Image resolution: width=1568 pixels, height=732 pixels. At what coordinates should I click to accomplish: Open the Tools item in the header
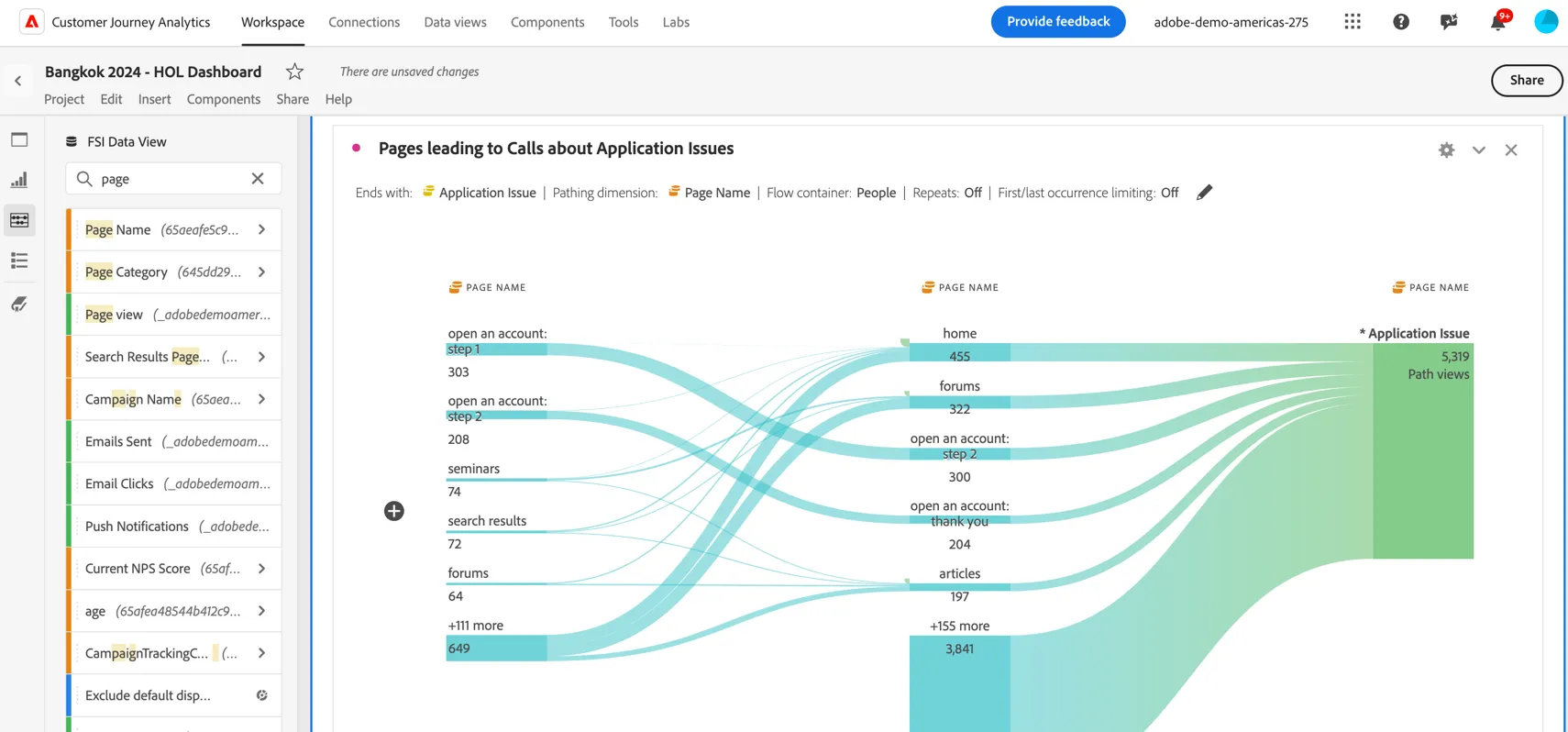624,22
